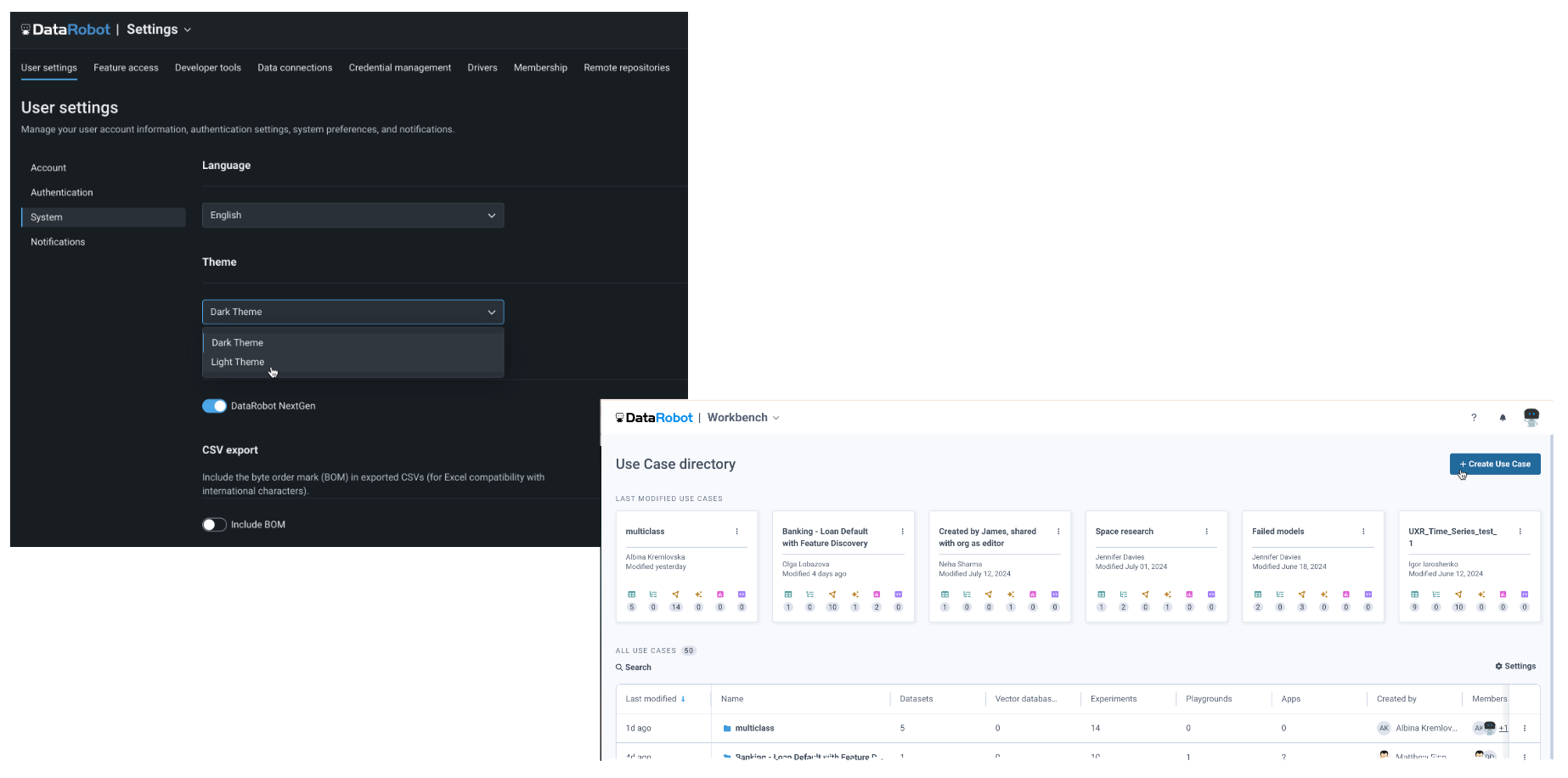The width and height of the screenshot is (1568, 778).
Task: Switch to the Developer tools tab
Action: click(208, 68)
